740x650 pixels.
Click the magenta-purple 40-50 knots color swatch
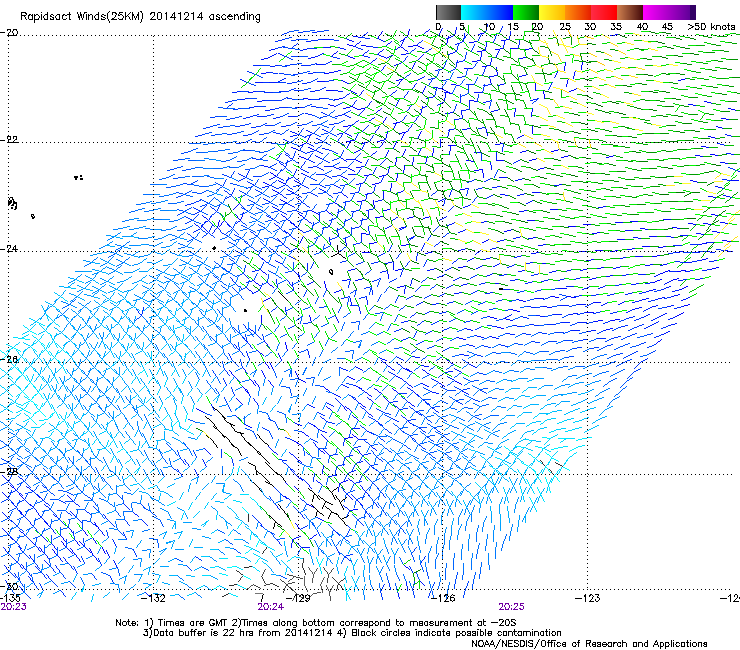point(669,12)
